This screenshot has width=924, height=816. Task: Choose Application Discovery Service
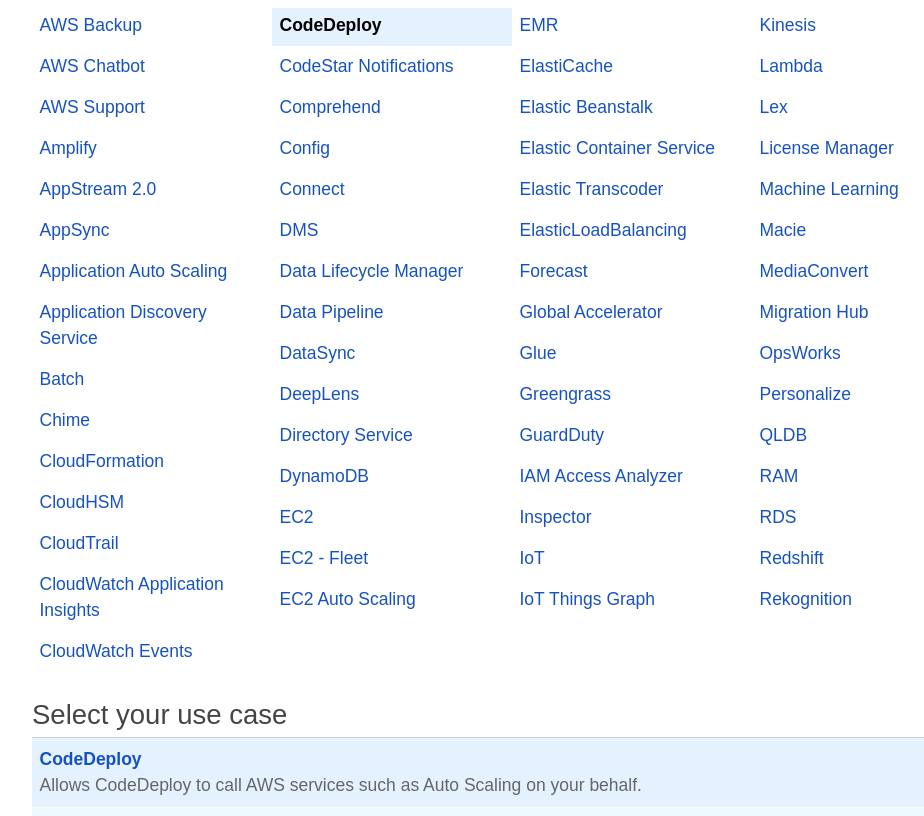(x=123, y=325)
